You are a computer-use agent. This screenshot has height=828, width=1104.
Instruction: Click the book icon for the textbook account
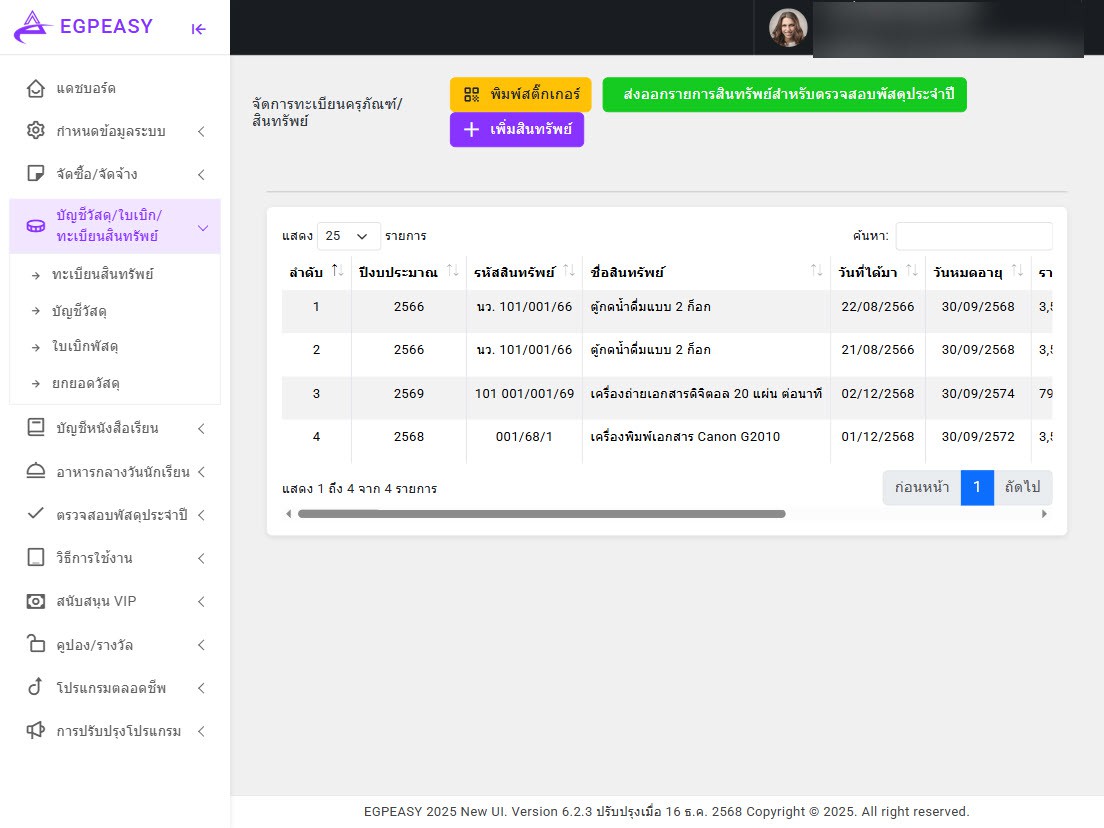pyautogui.click(x=36, y=428)
